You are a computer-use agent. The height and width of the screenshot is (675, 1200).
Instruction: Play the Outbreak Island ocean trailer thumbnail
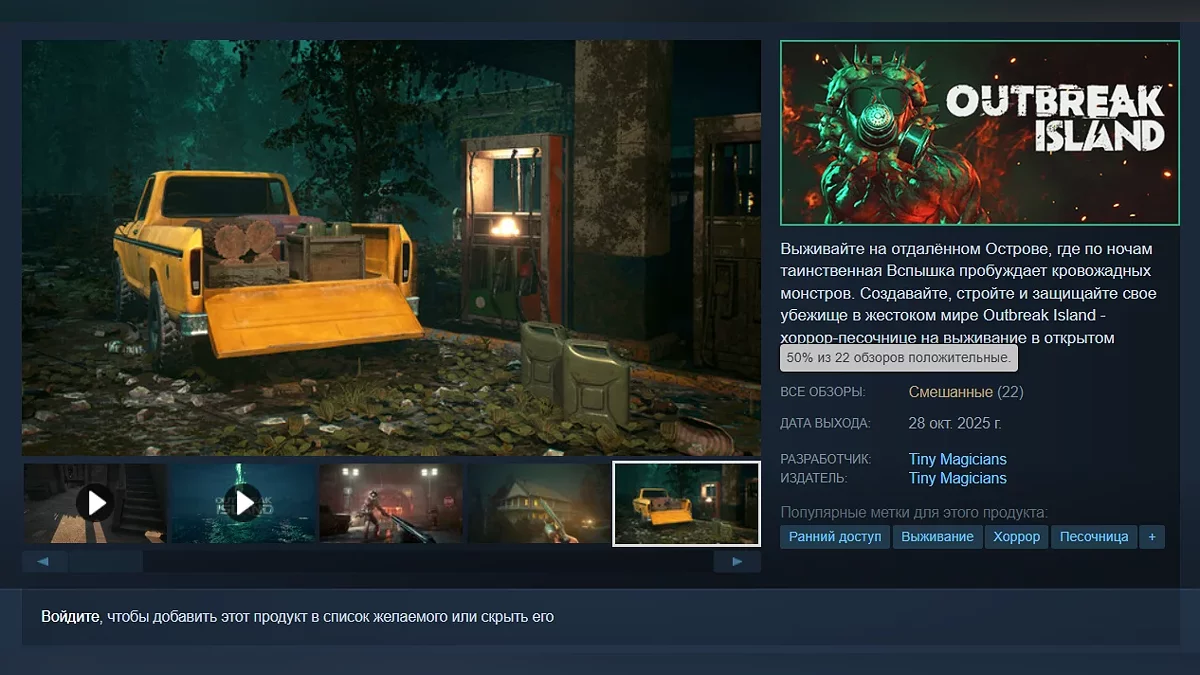click(x=243, y=503)
